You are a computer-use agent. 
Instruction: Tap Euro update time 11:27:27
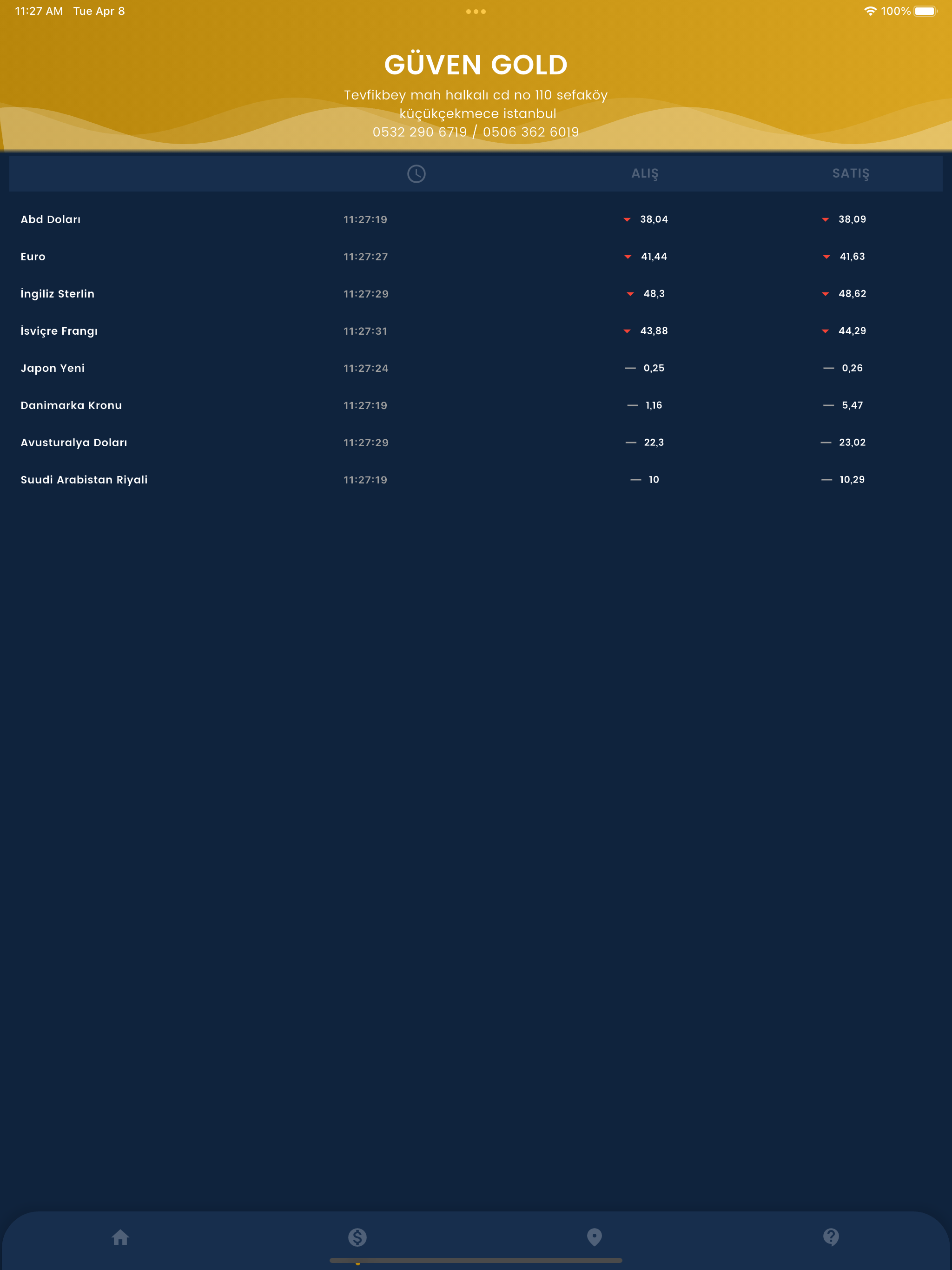pyautogui.click(x=366, y=257)
